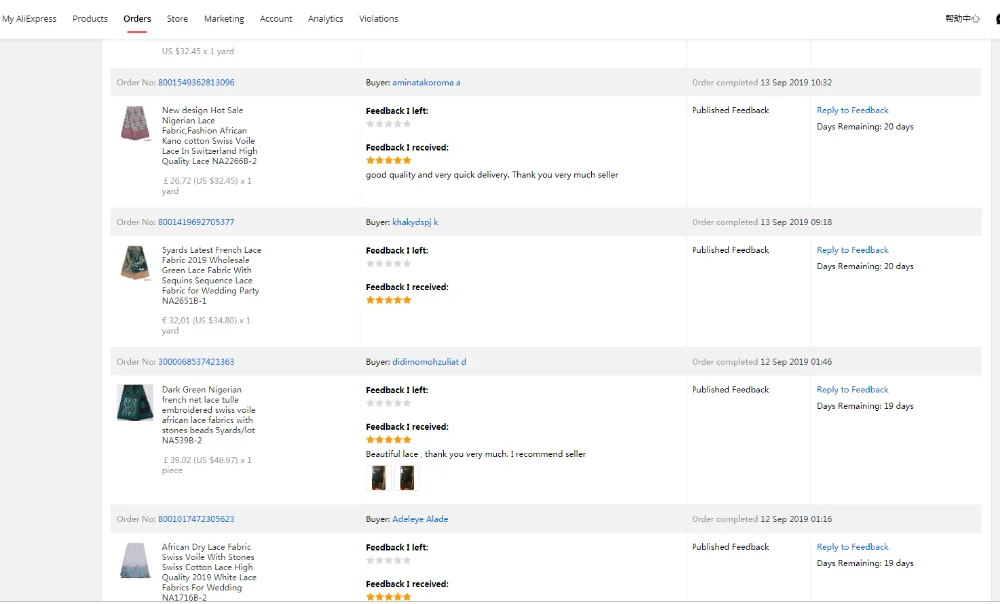The height and width of the screenshot is (604, 1000).
Task: Open buyer aminatakoroma a's profile
Action: click(x=426, y=83)
